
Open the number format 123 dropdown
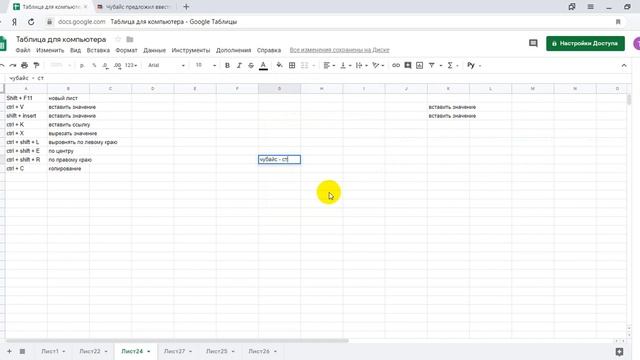pyautogui.click(x=131, y=65)
